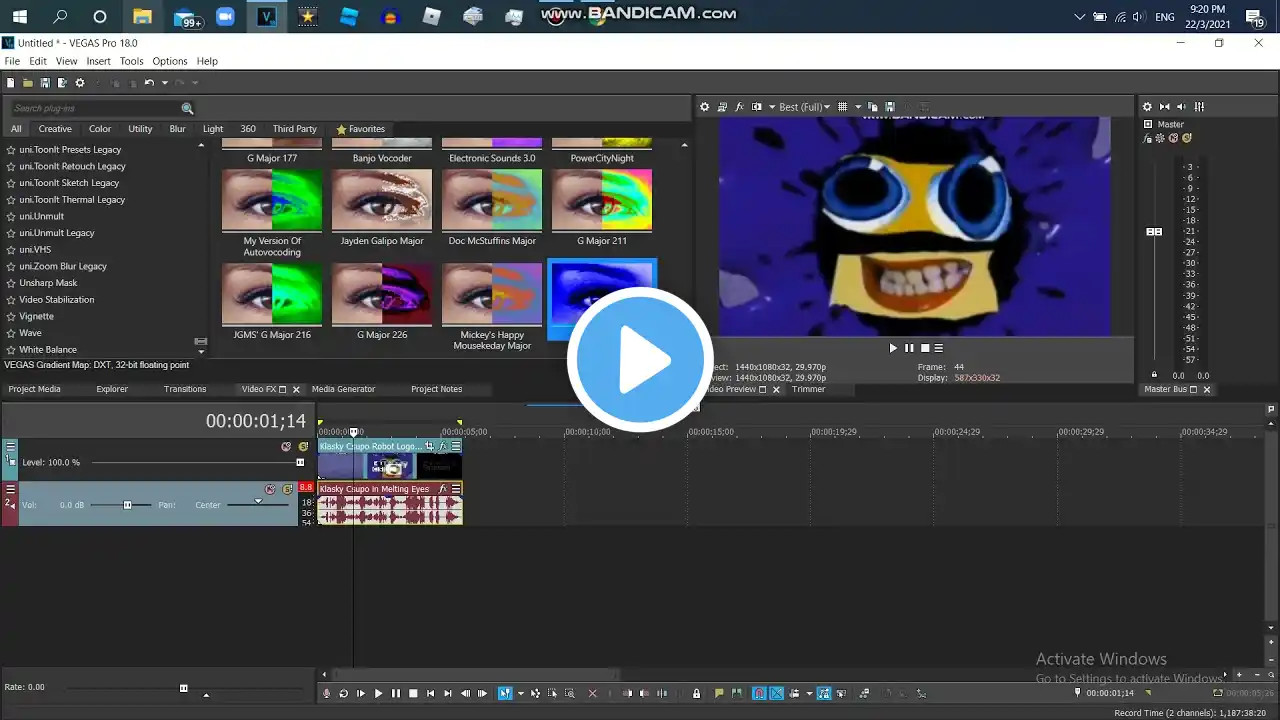Screen dimensions: 1280x720
Task: Select the Wave plug-in
Action: (30, 333)
